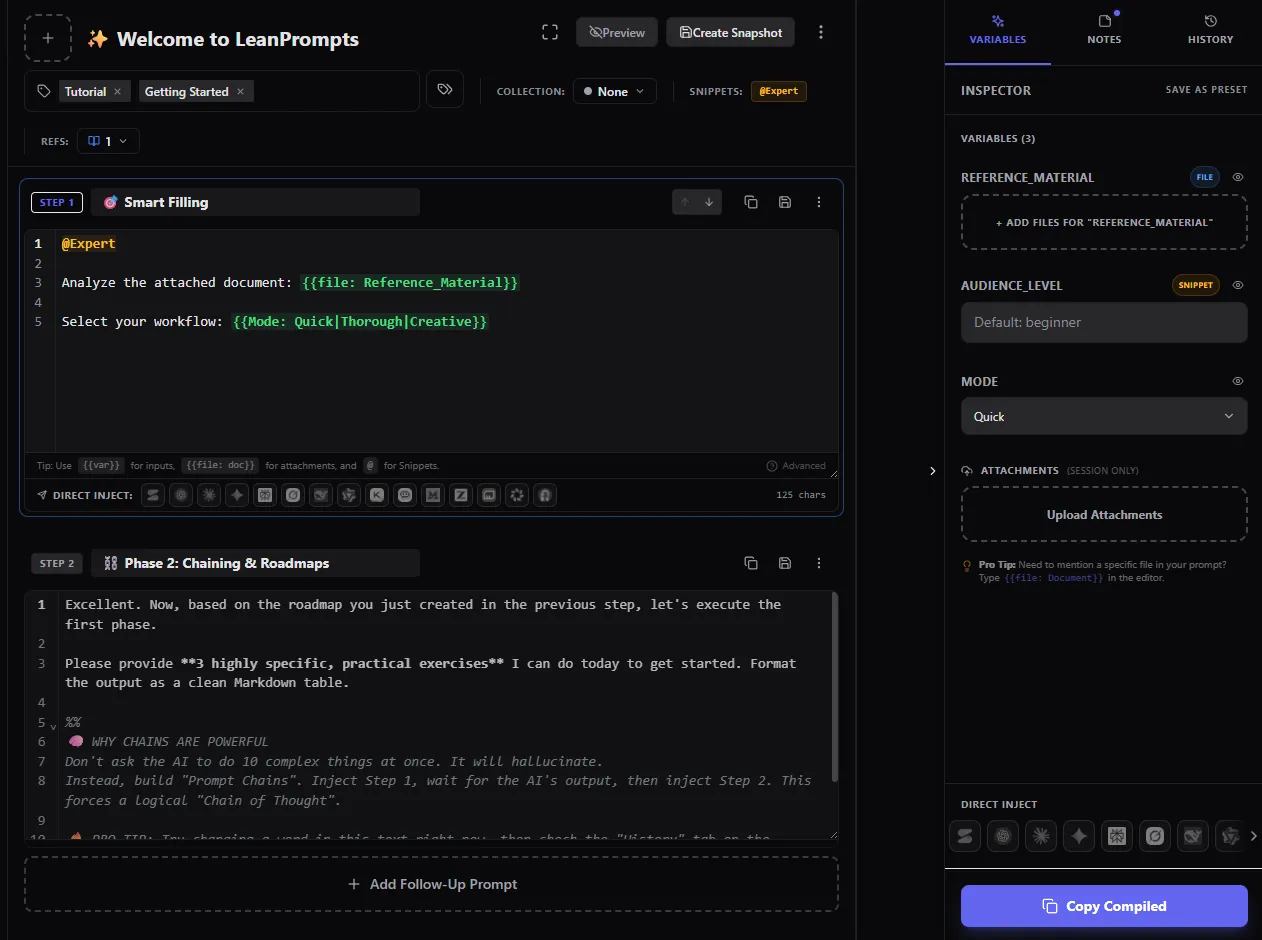Inject Step 1 into Grok from the editor bar
The width and height of the screenshot is (1262, 940).
click(293, 494)
